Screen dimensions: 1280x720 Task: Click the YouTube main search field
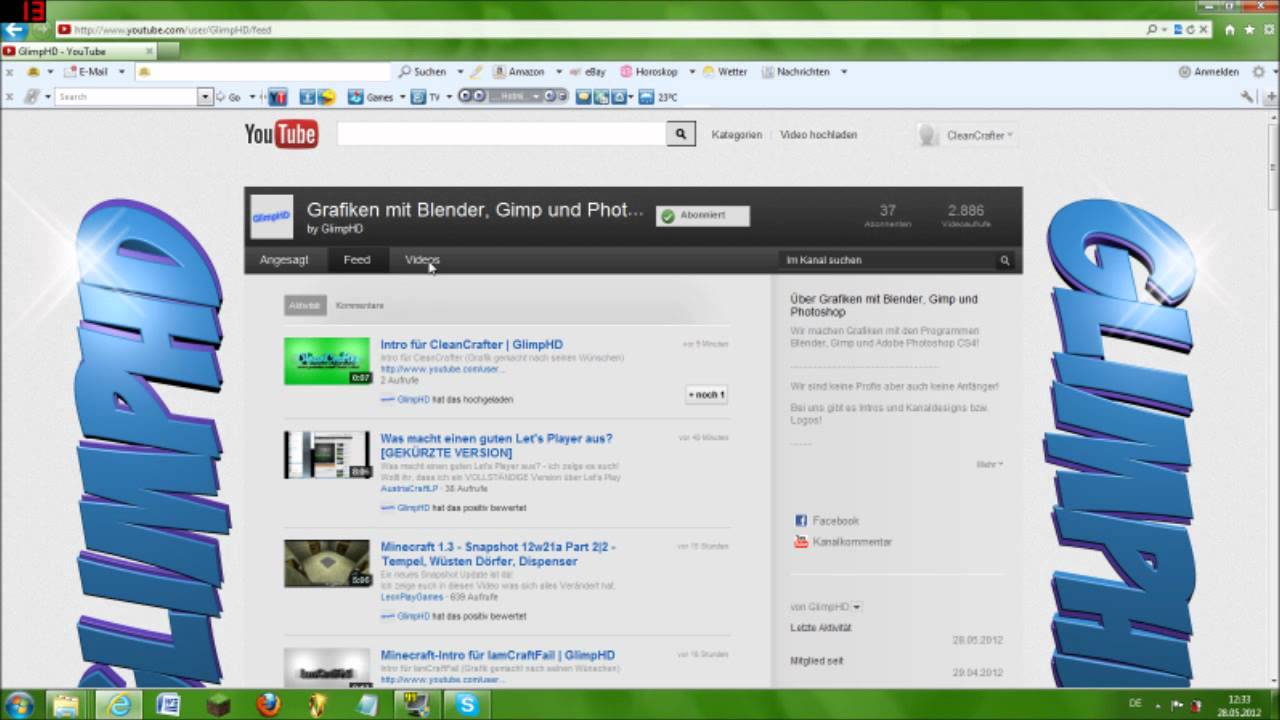pos(501,134)
